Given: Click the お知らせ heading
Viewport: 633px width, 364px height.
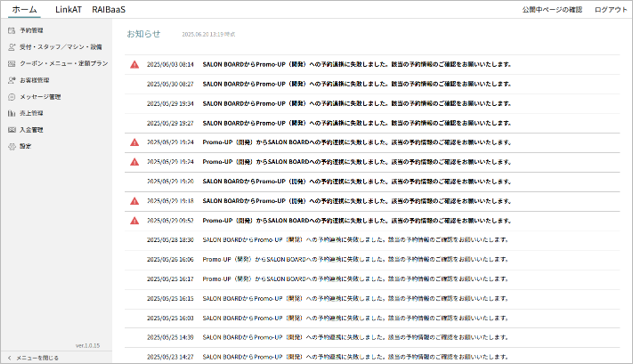Looking at the screenshot, I should click(x=143, y=34).
